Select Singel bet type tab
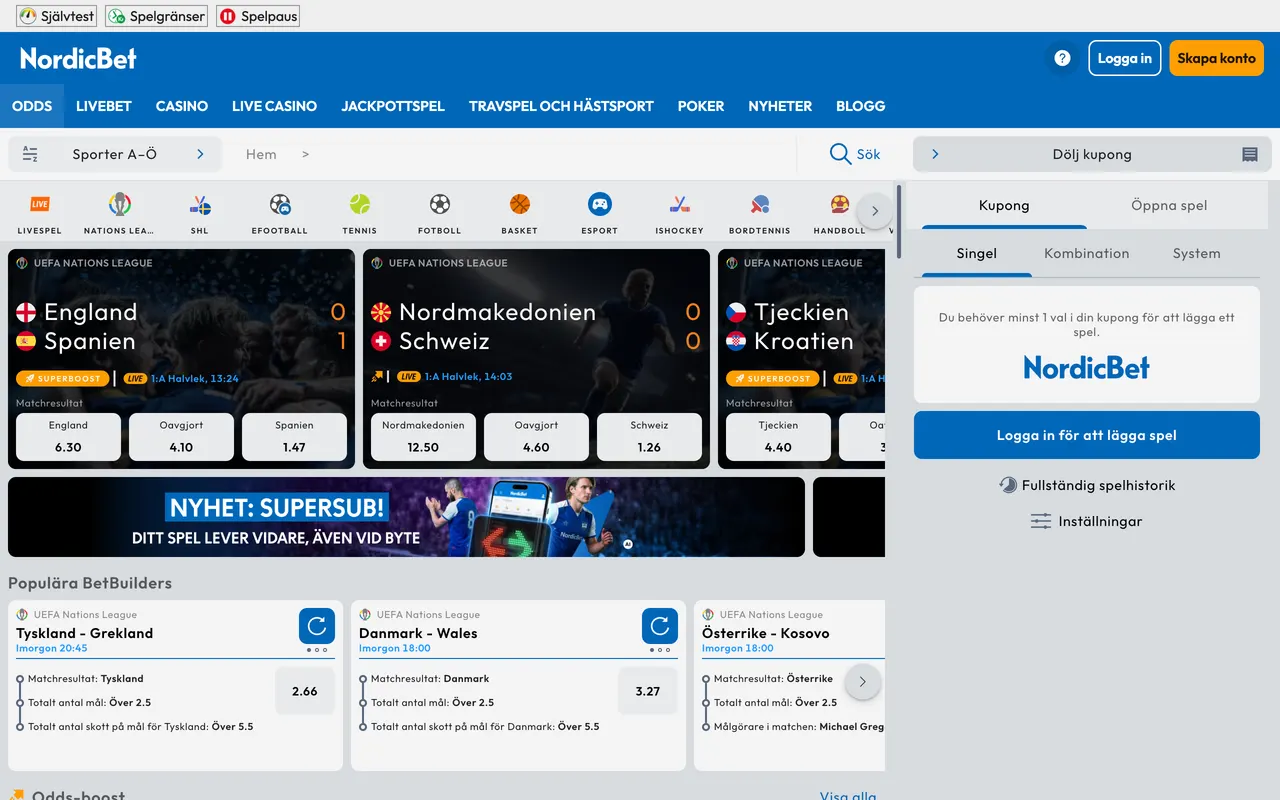Viewport: 1280px width, 800px height. tap(977, 253)
